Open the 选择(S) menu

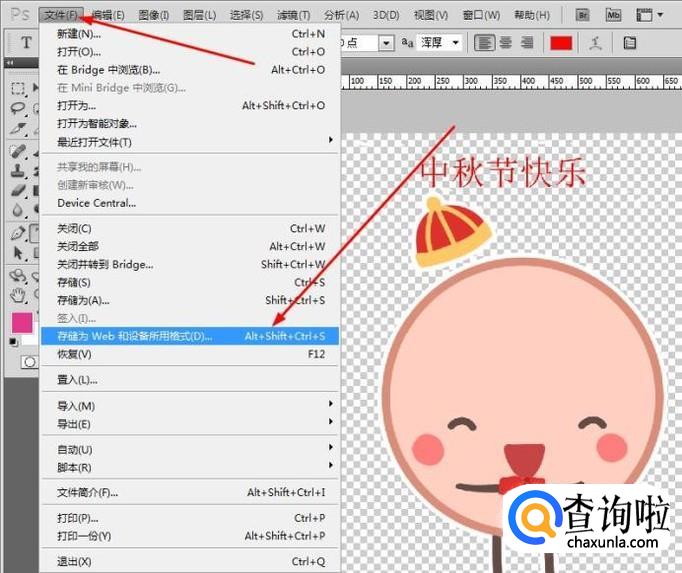246,15
